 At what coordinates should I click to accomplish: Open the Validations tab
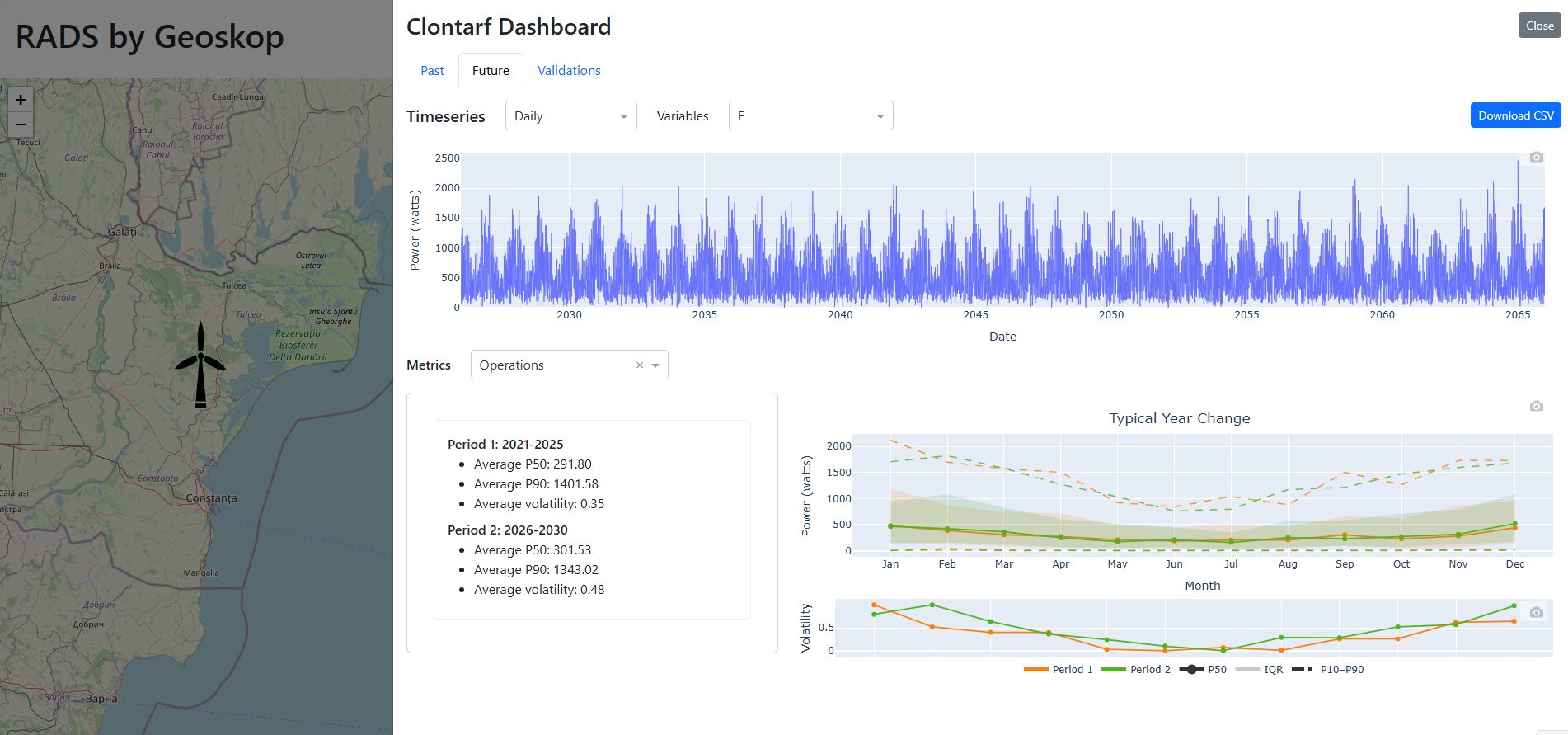(x=569, y=71)
